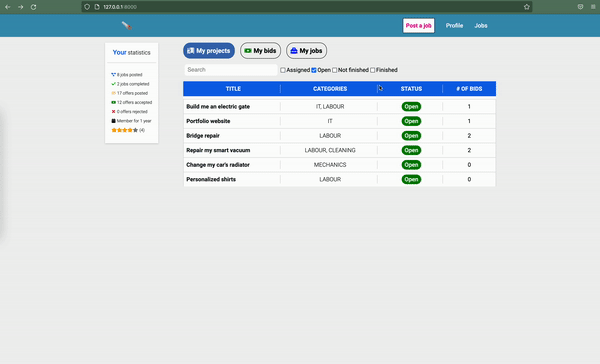Click the browser address bar URL

pyautogui.click(x=120, y=7)
